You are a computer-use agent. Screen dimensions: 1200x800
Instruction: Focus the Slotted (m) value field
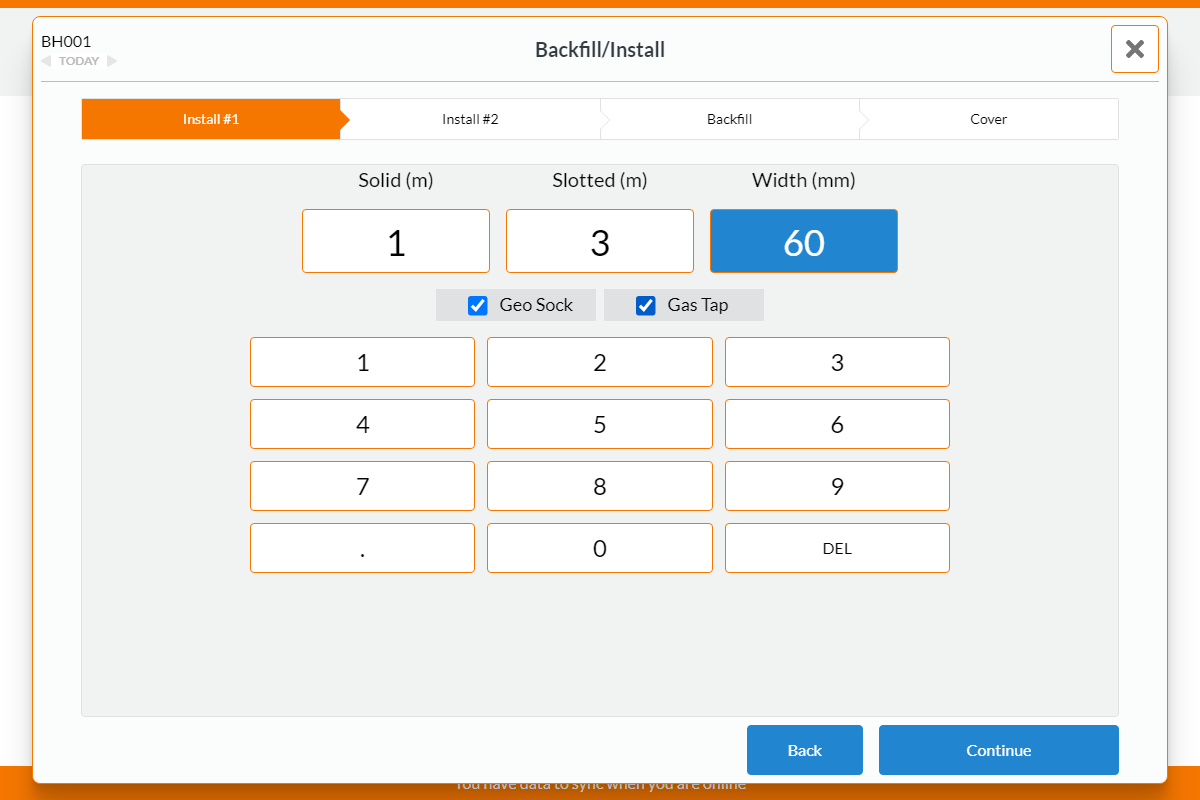click(x=600, y=241)
